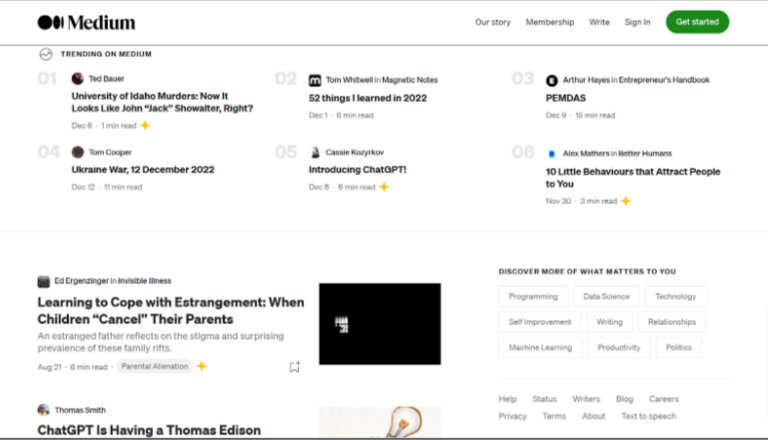This screenshot has height=440, width=768.
Task: Open the light bulb article thumbnail
Action: 380,422
